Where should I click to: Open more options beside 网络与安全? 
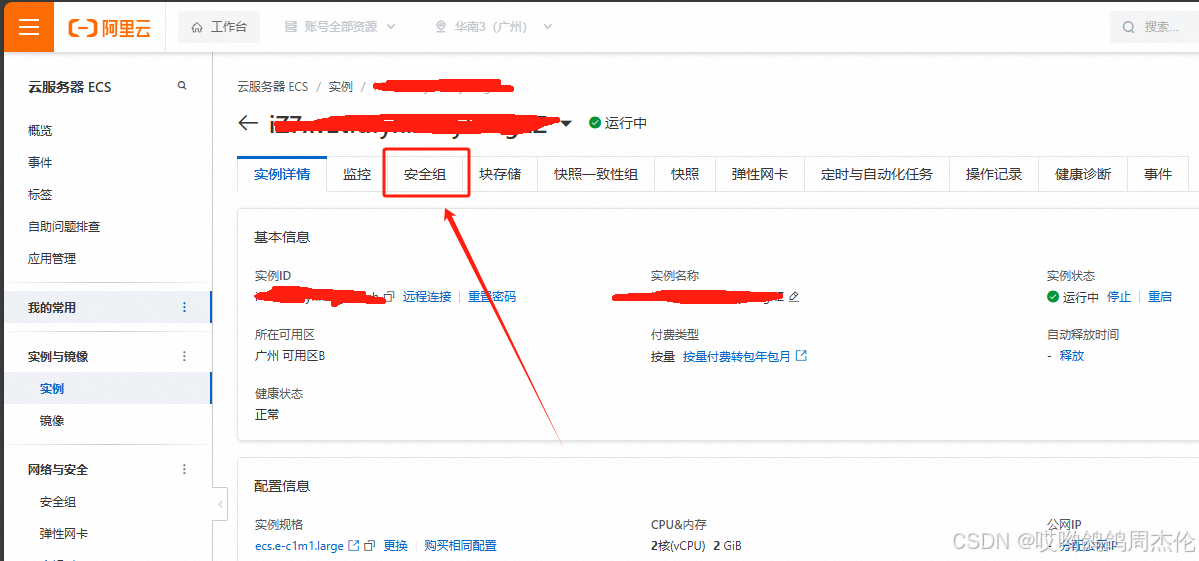pos(184,469)
